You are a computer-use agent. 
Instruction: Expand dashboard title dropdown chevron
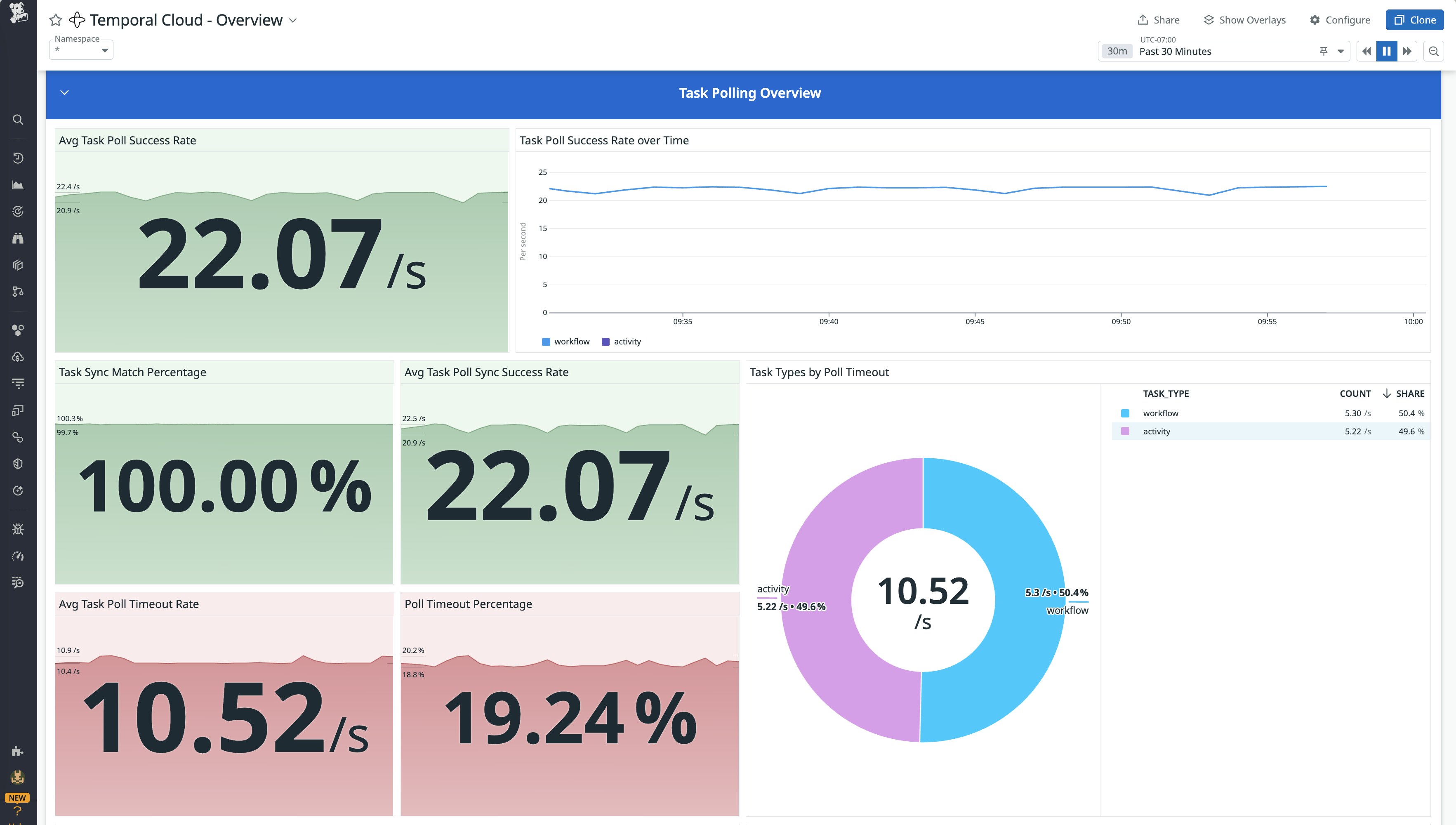click(293, 20)
